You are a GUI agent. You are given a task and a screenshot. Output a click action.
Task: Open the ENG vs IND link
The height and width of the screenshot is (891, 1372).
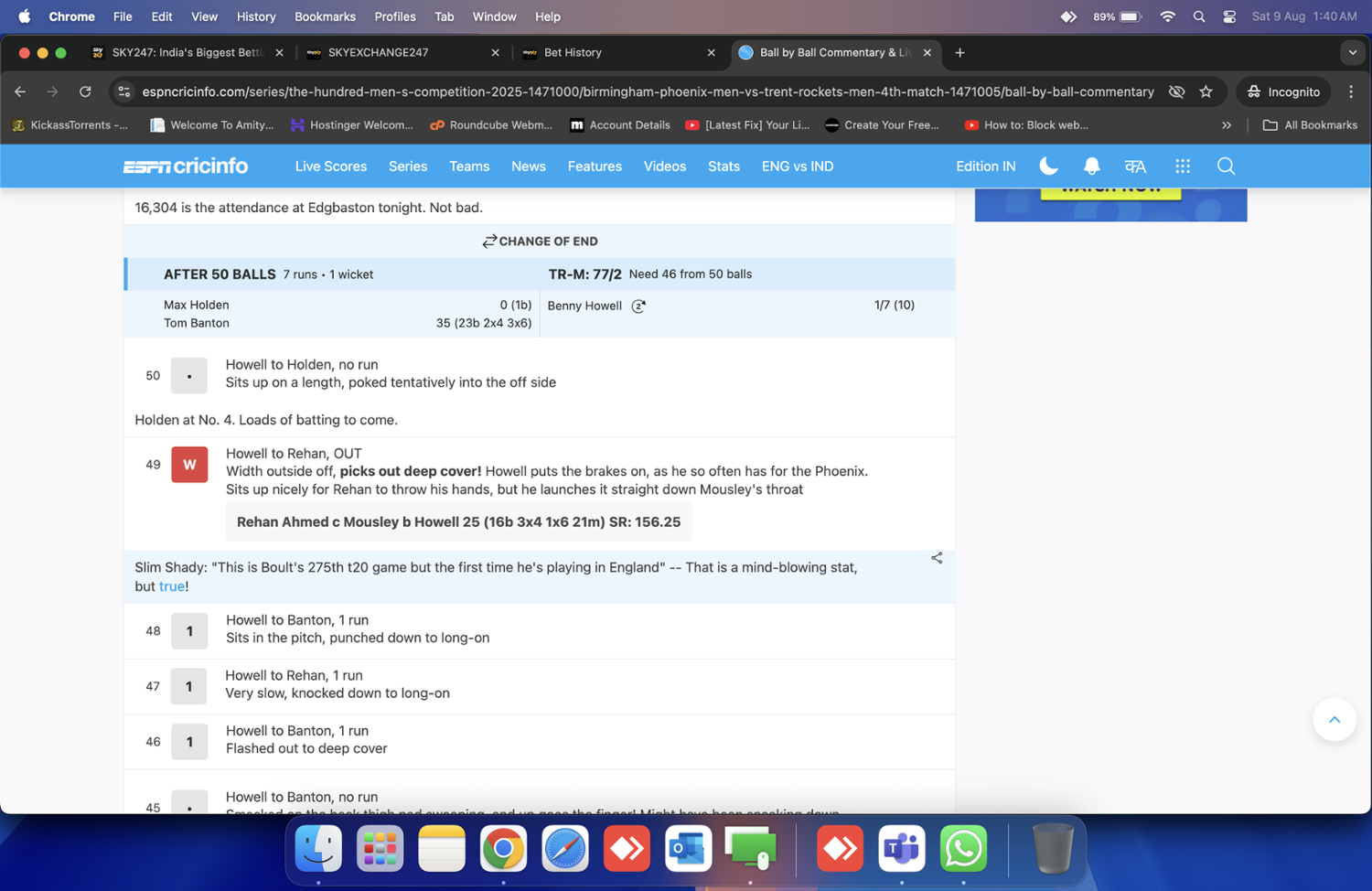(x=797, y=166)
